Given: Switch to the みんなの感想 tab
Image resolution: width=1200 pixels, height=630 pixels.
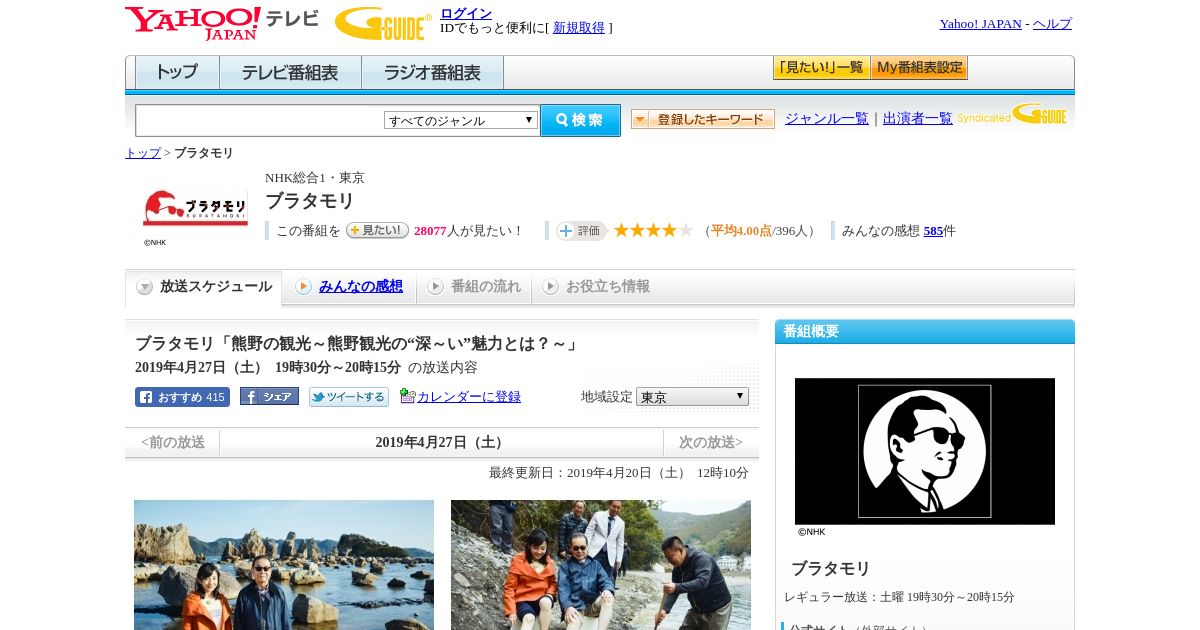Looking at the screenshot, I should coord(361,287).
